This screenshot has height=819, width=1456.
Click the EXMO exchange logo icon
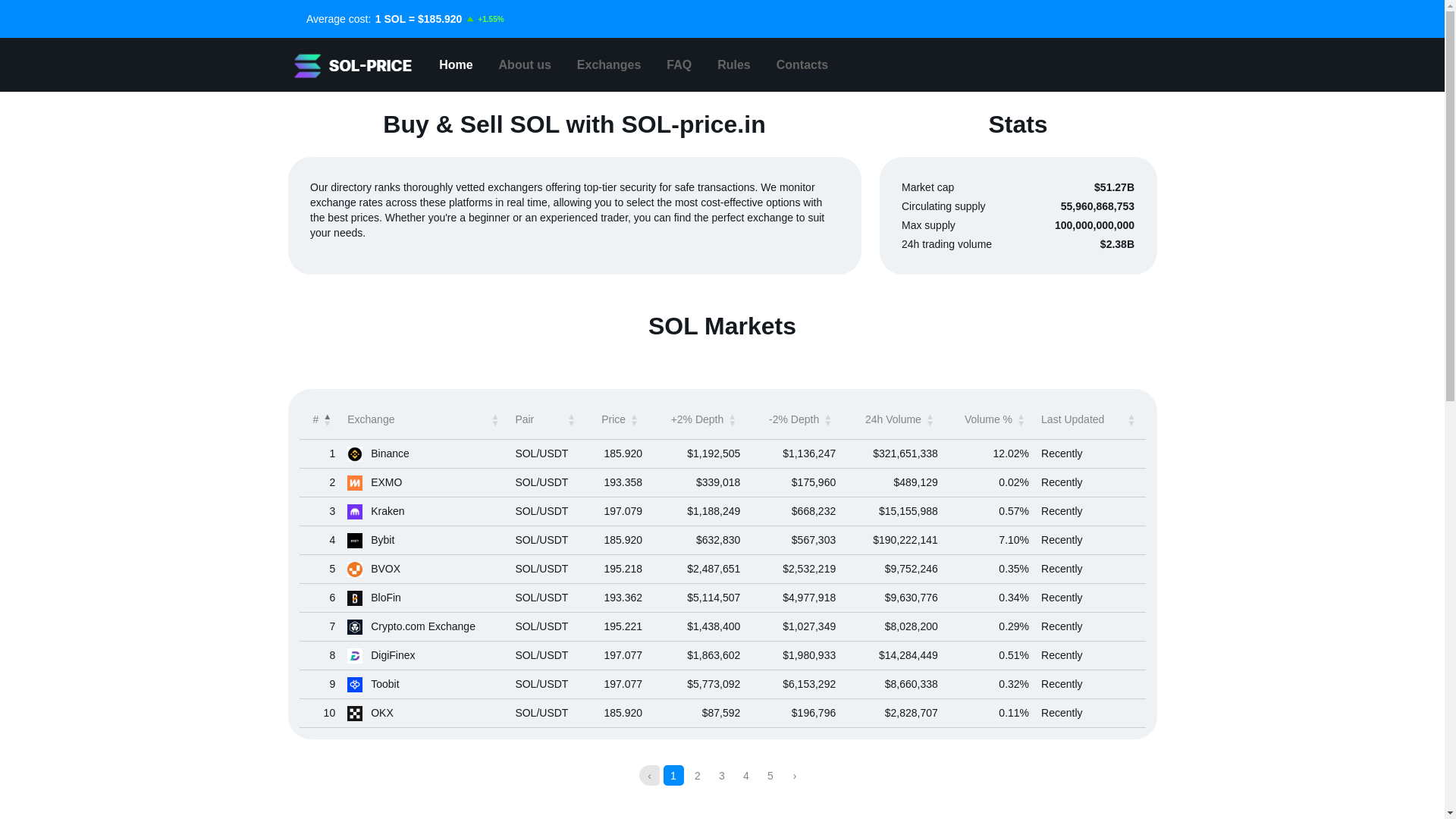(x=355, y=483)
